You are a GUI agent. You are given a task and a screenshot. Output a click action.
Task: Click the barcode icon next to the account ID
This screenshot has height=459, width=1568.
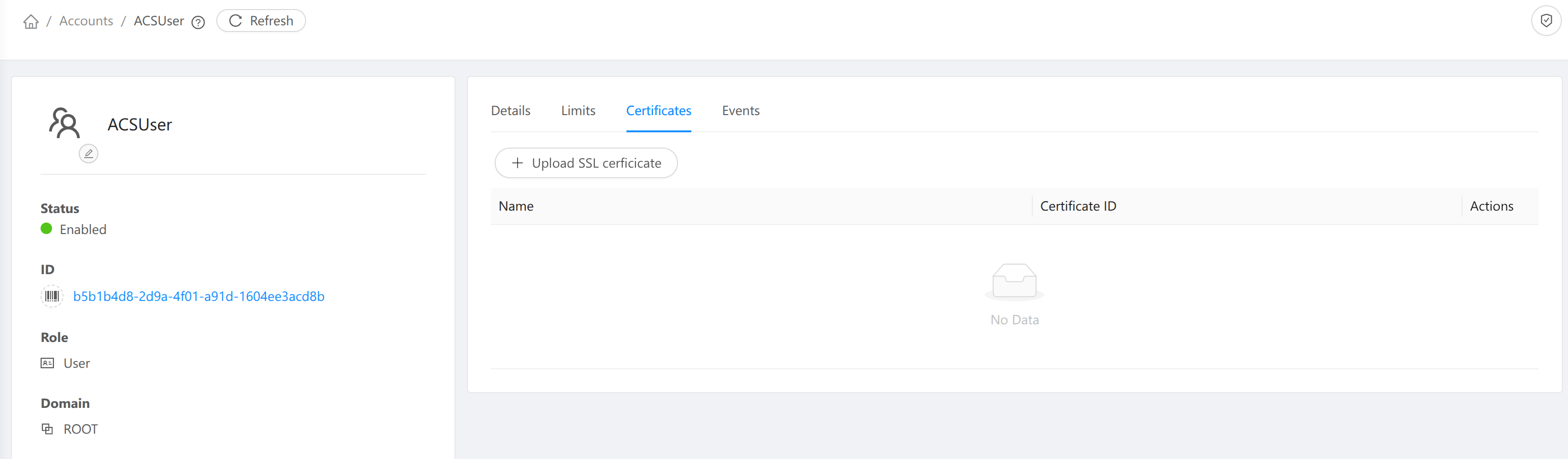click(52, 296)
